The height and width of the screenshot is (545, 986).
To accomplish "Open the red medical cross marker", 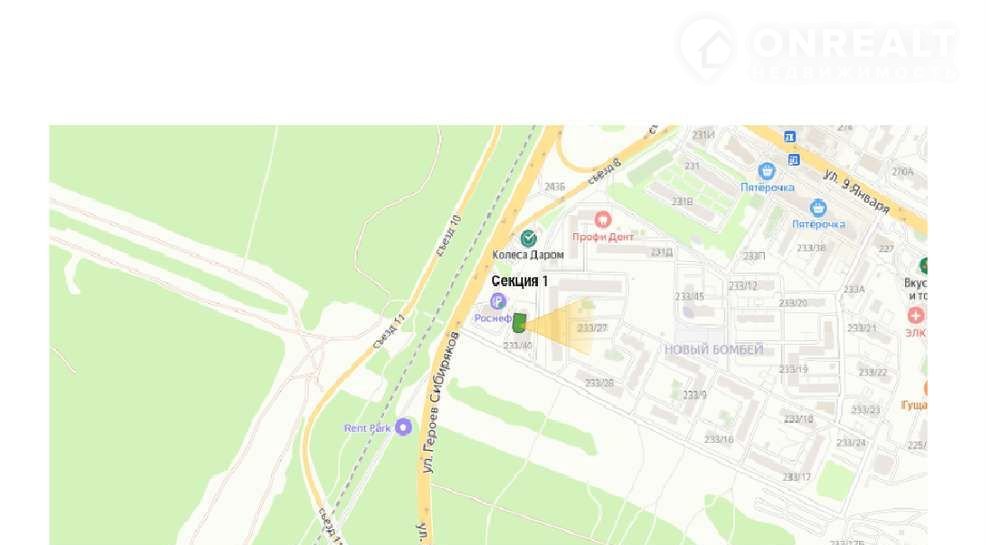I will 916,315.
